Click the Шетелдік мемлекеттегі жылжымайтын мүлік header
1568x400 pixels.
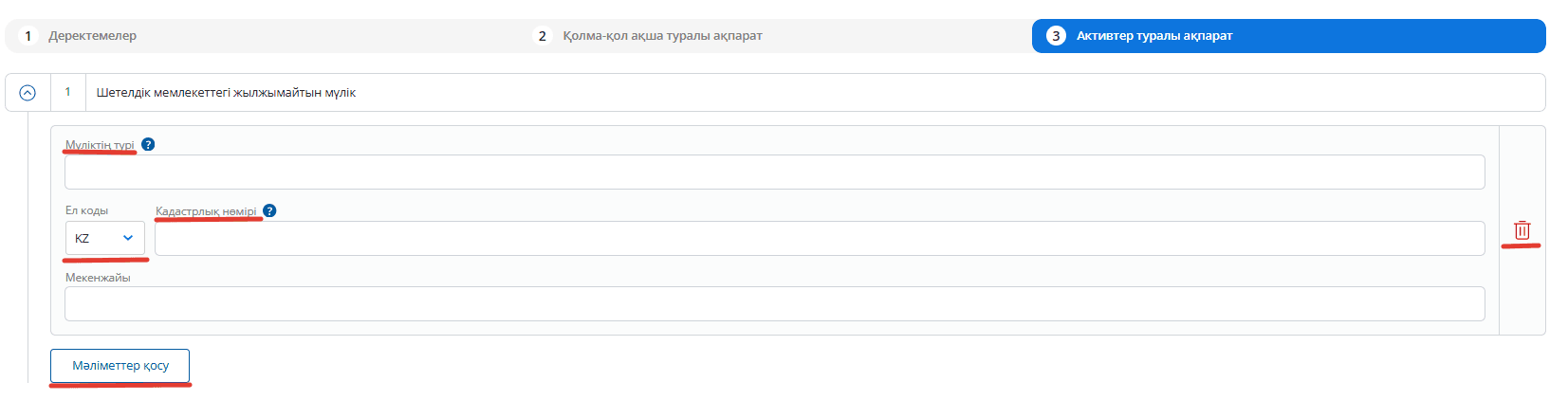[x=226, y=93]
